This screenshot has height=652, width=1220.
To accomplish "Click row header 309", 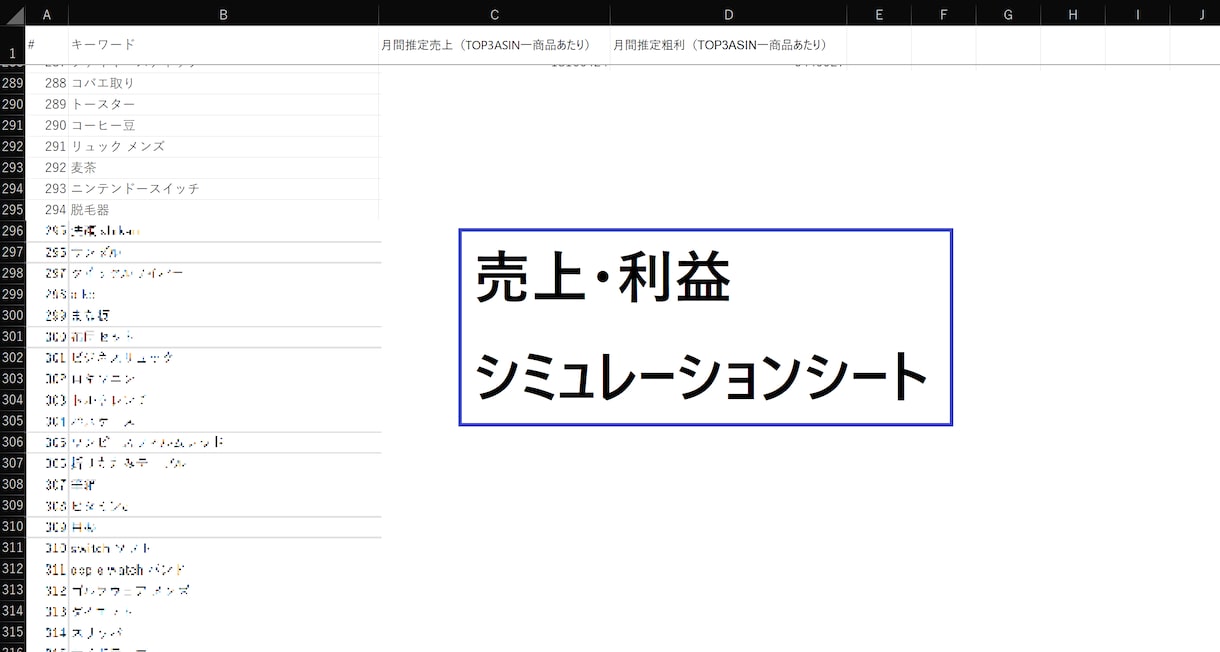I will click(x=13, y=505).
